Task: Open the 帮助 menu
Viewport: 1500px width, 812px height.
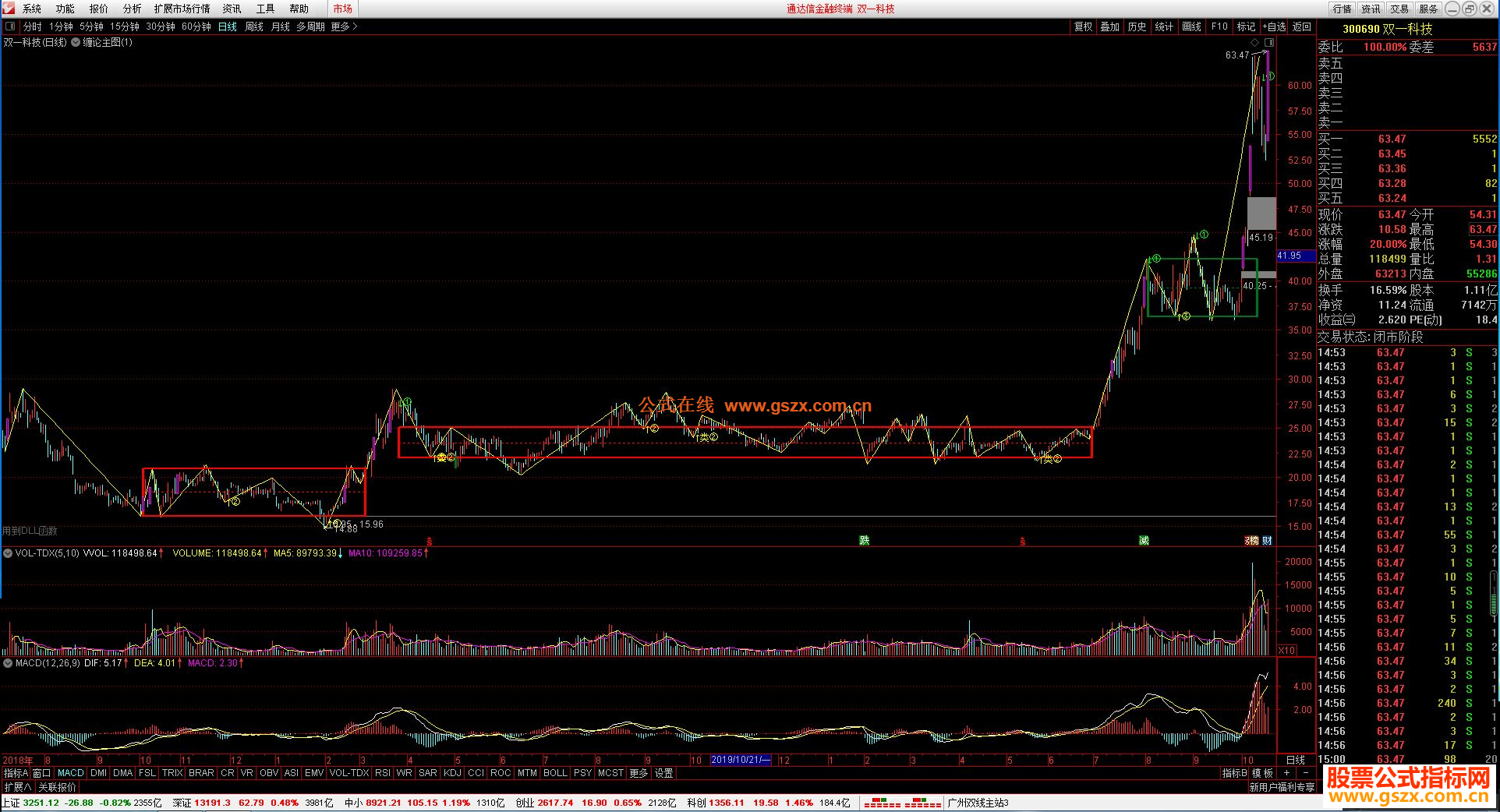Action: [x=299, y=9]
